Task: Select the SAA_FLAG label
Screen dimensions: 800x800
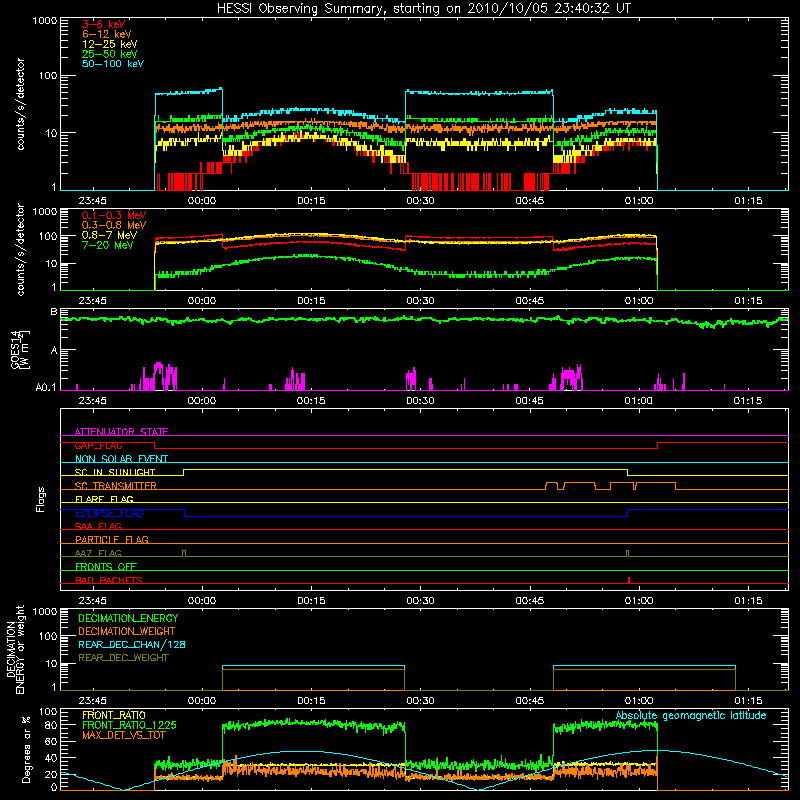Action: point(98,526)
